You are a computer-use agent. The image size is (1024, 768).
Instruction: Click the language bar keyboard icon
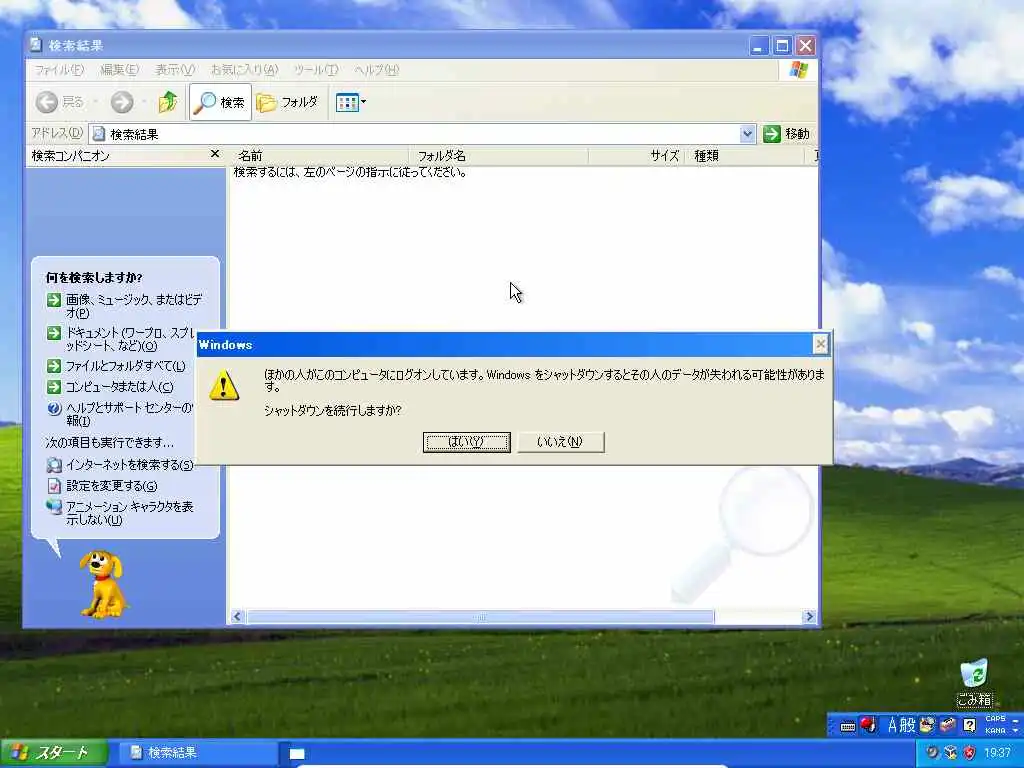[x=847, y=726]
